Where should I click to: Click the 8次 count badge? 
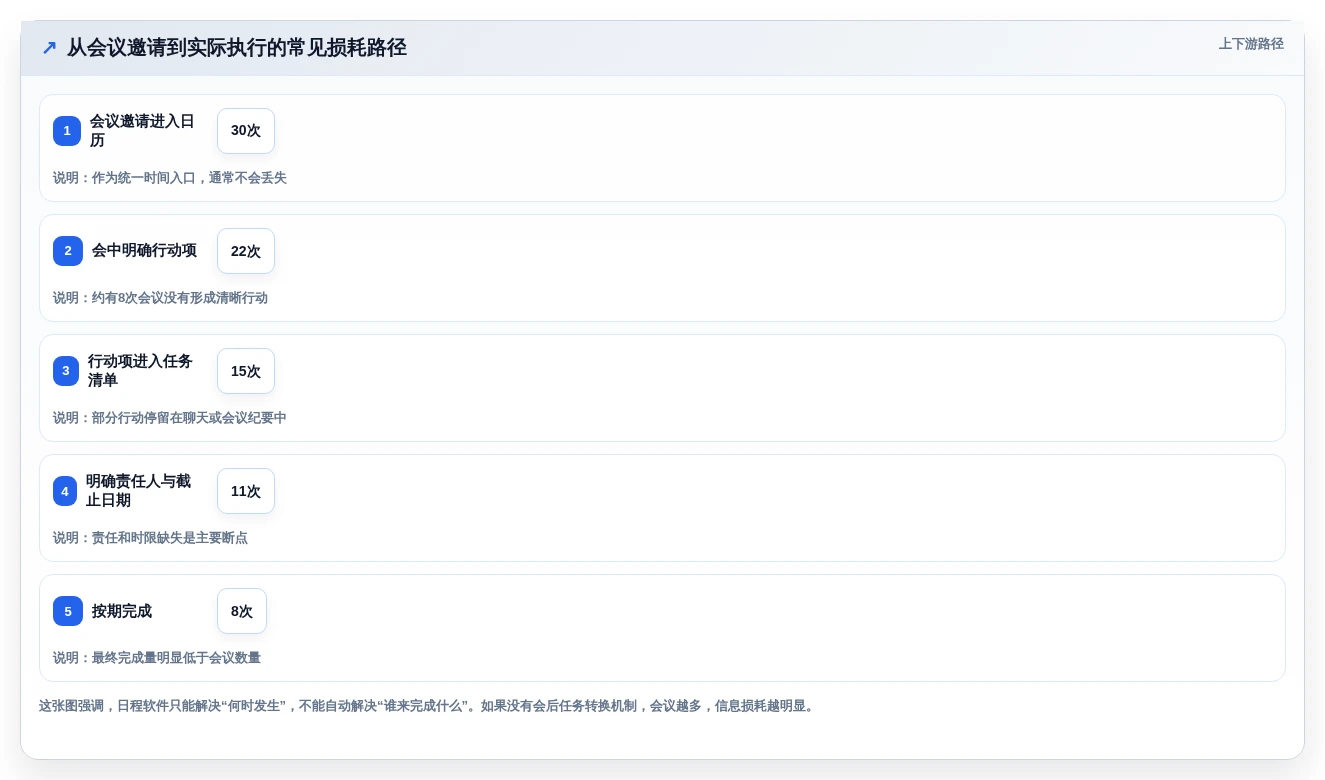[x=242, y=611]
